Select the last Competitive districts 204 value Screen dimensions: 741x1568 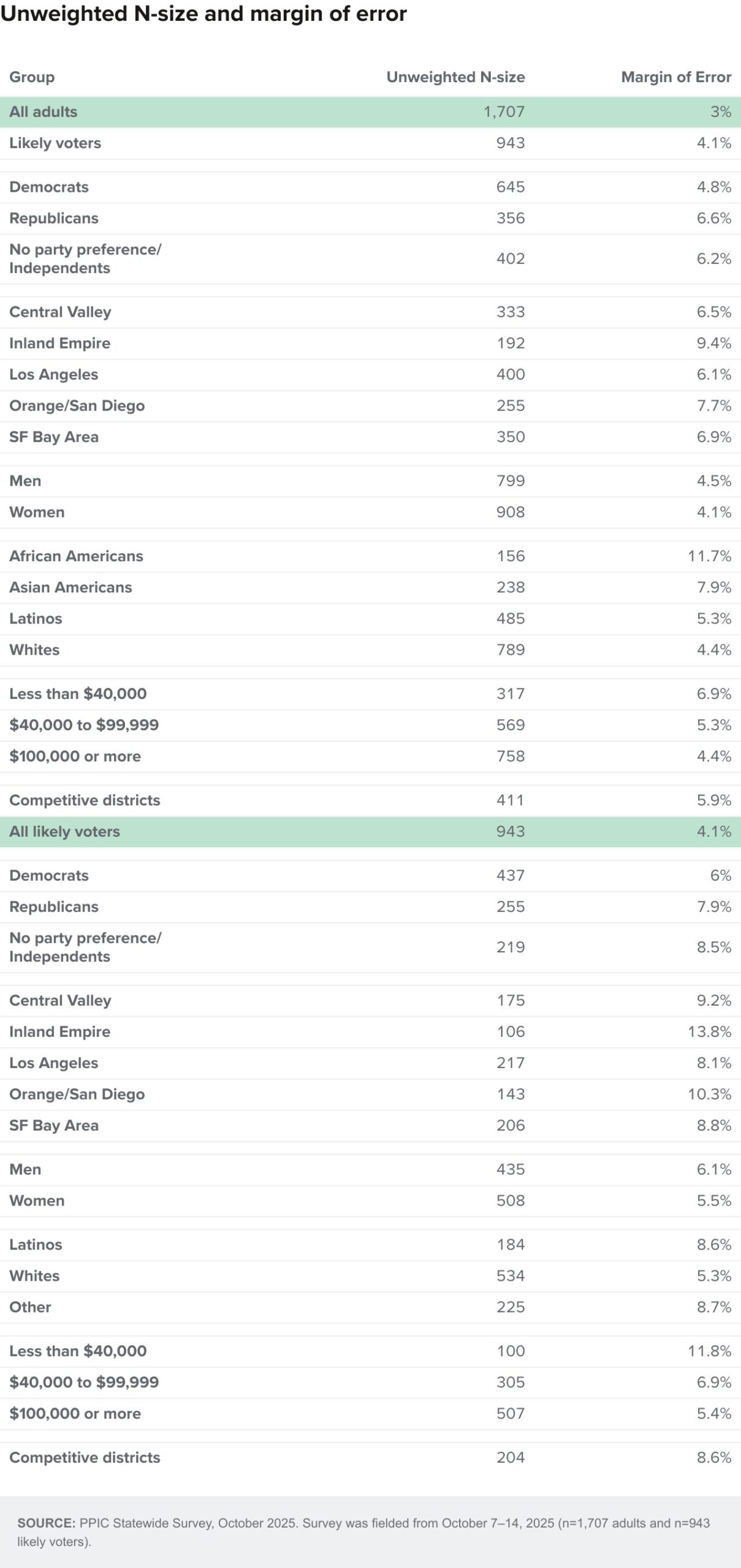511,1458
